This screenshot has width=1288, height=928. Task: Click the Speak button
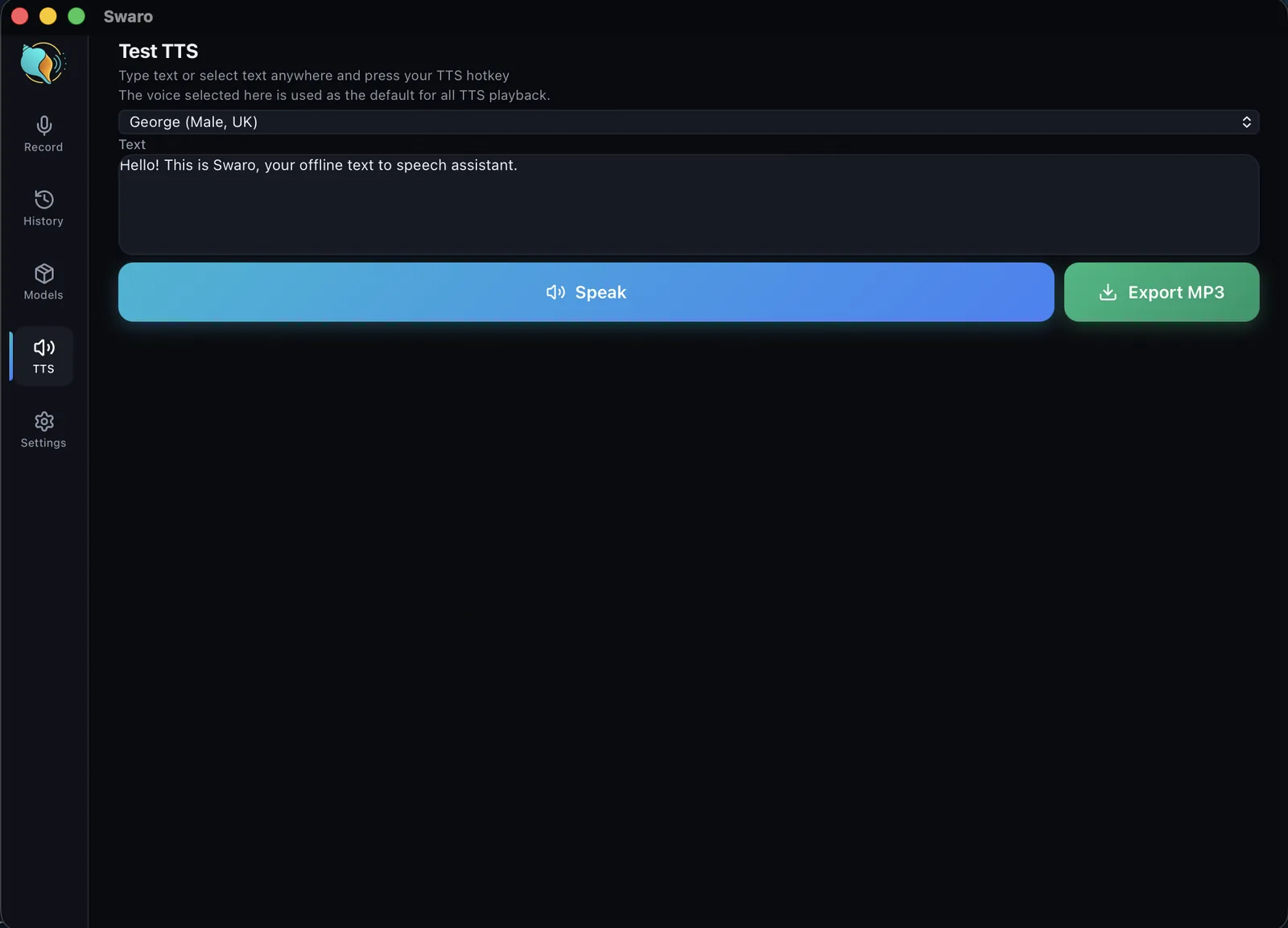point(586,292)
